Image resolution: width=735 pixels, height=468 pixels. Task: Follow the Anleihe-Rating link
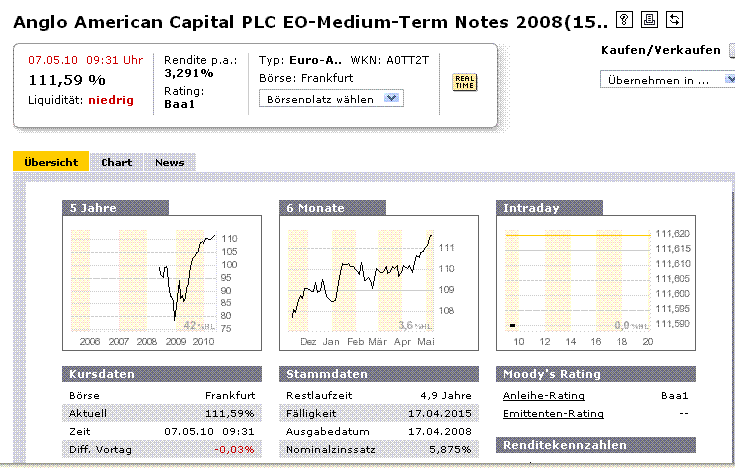530,395
